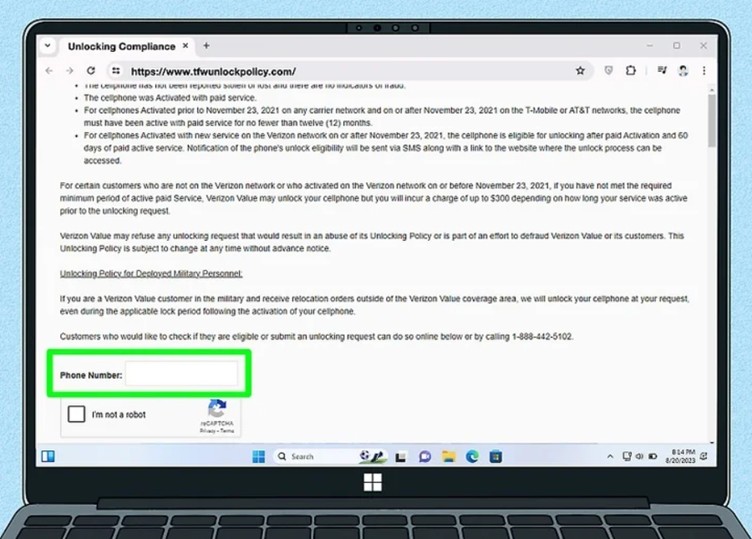Launch File Explorer from the taskbar
The width and height of the screenshot is (752, 539).
click(x=448, y=456)
